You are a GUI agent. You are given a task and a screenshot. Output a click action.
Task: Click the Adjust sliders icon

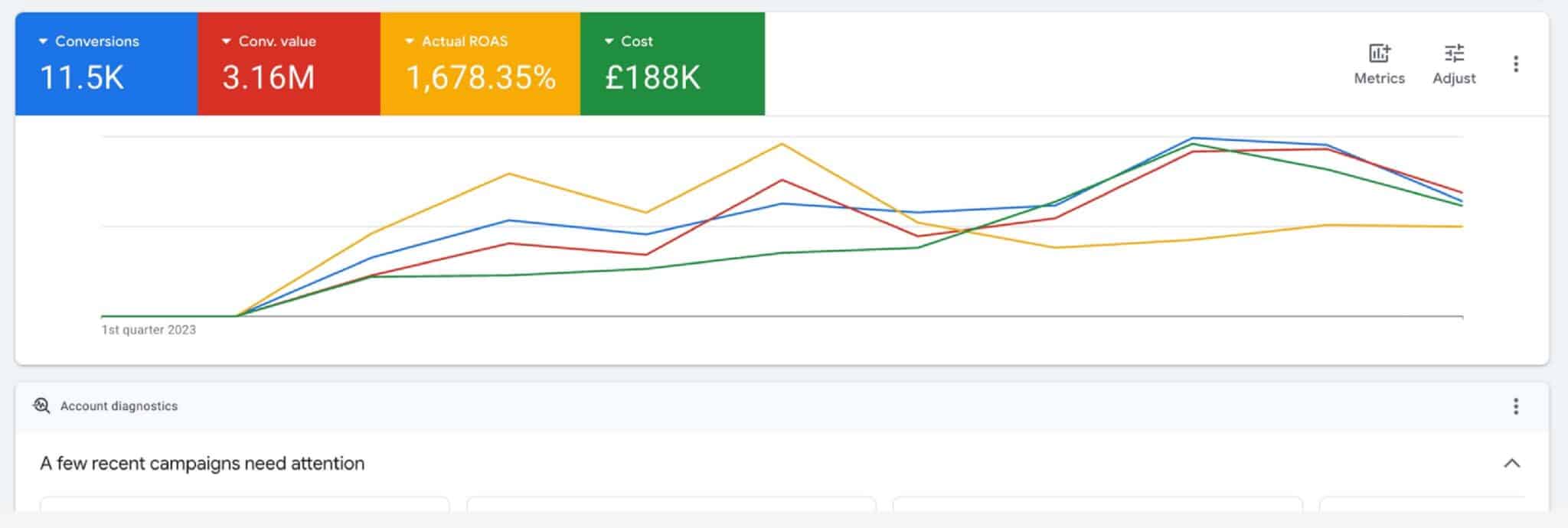(x=1454, y=54)
